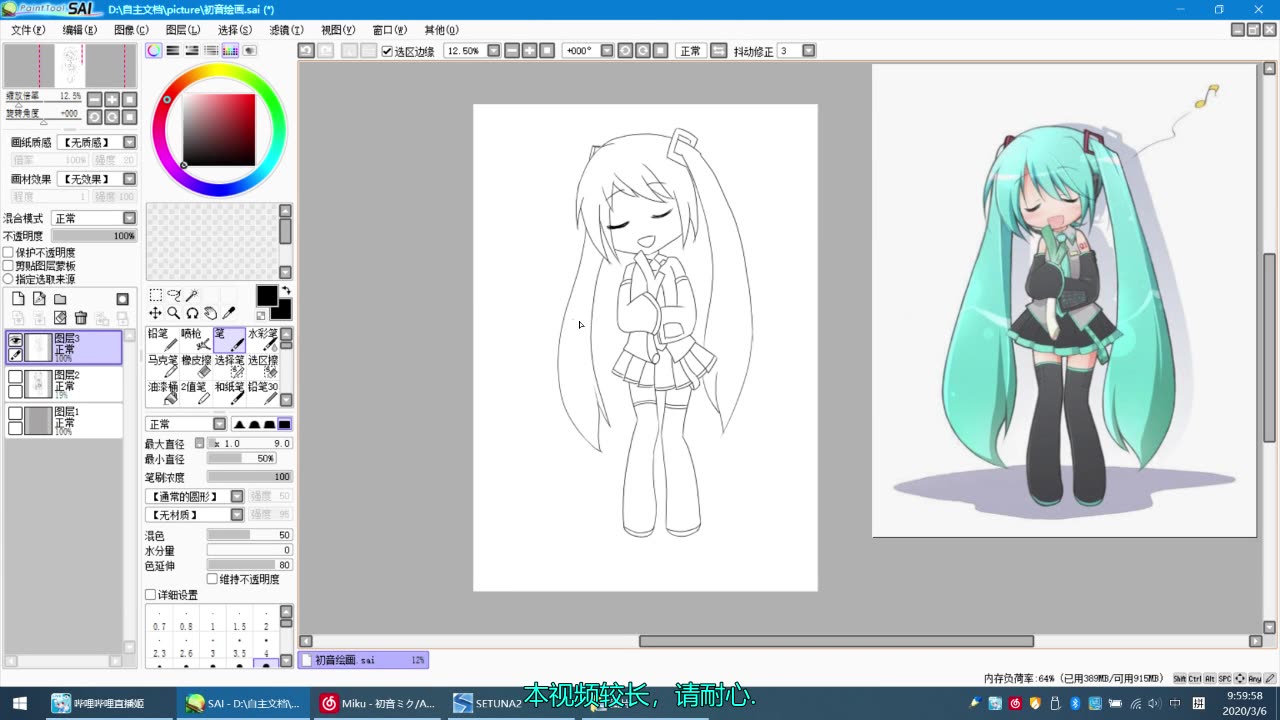
Task: Delete the current layer with trash icon
Action: [x=81, y=318]
